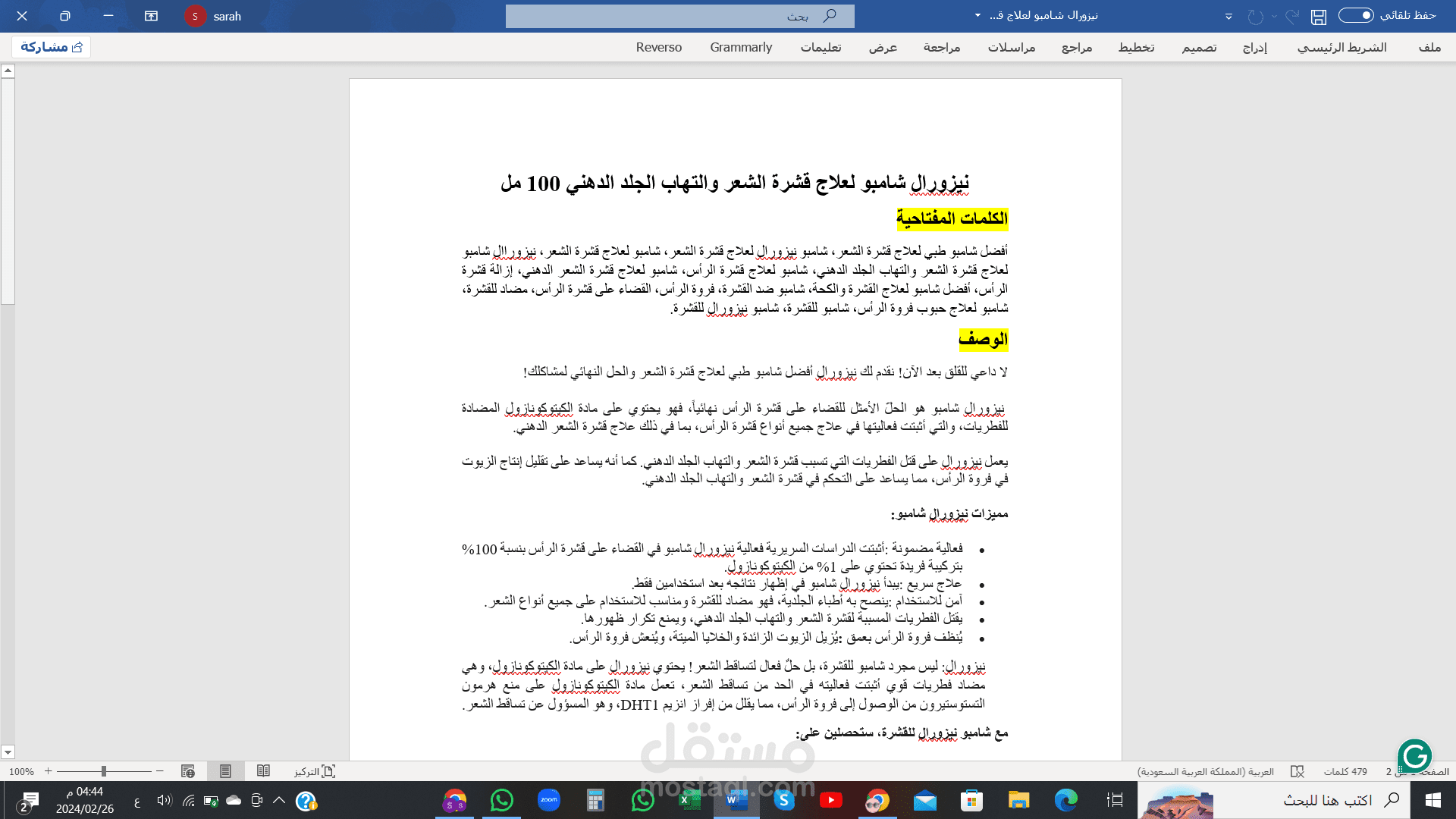Open the Layout (تخطيط) tab
Viewport: 1456px width, 819px height.
(x=1136, y=47)
